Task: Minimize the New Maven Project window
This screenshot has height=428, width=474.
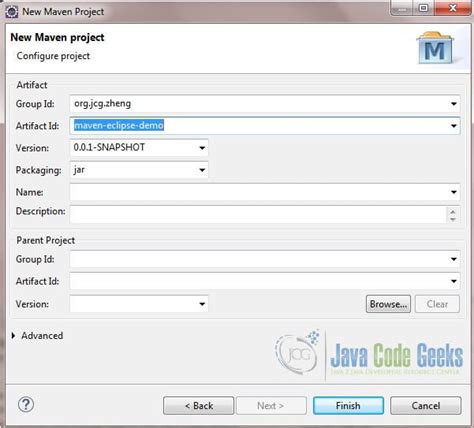Action: tap(402, 8)
